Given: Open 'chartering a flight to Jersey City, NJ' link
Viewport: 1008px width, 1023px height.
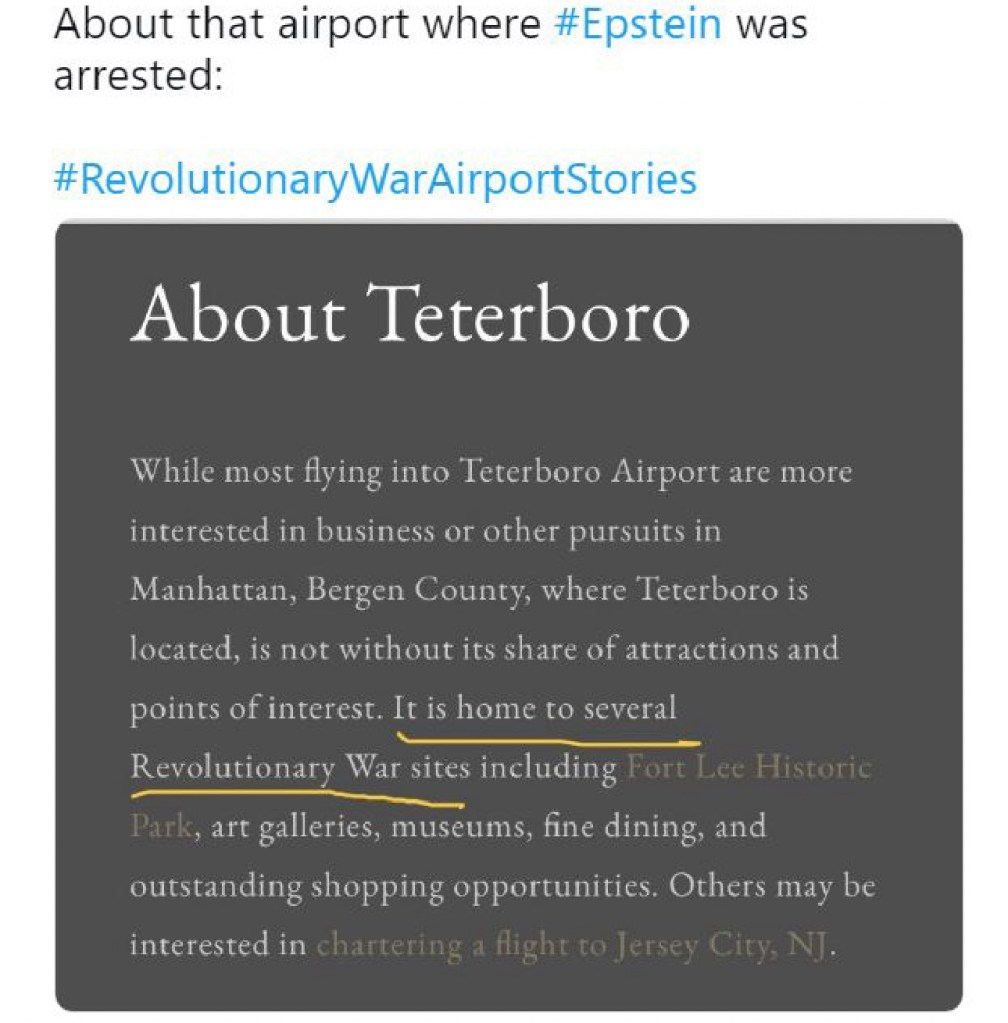Looking at the screenshot, I should point(574,945).
